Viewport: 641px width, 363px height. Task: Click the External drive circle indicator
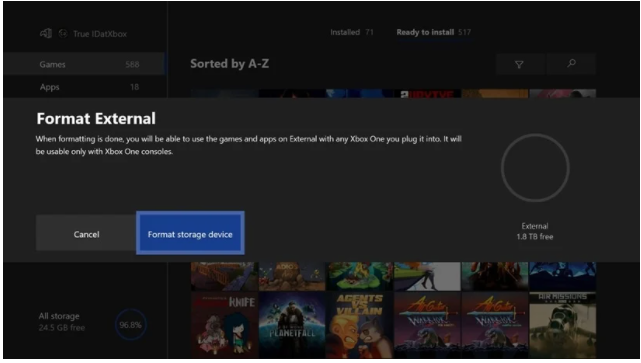(x=535, y=168)
